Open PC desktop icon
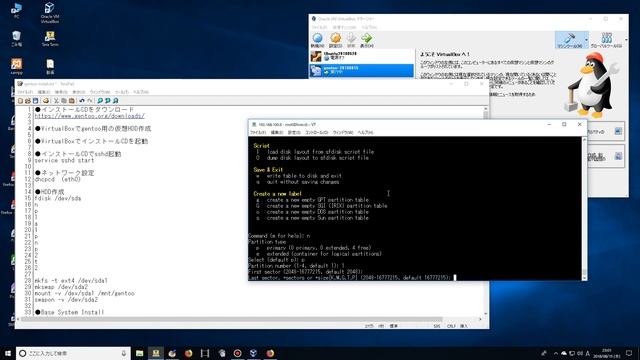This screenshot has width=640, height=360. (x=16, y=11)
